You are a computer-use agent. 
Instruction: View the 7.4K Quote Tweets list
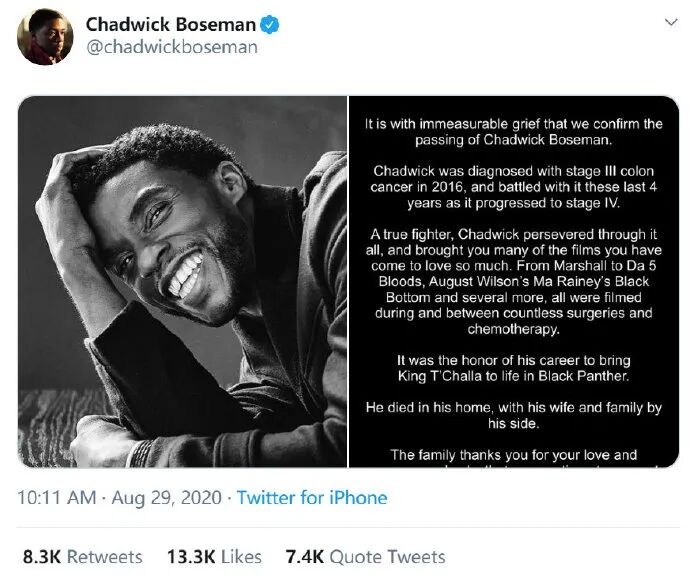365,557
